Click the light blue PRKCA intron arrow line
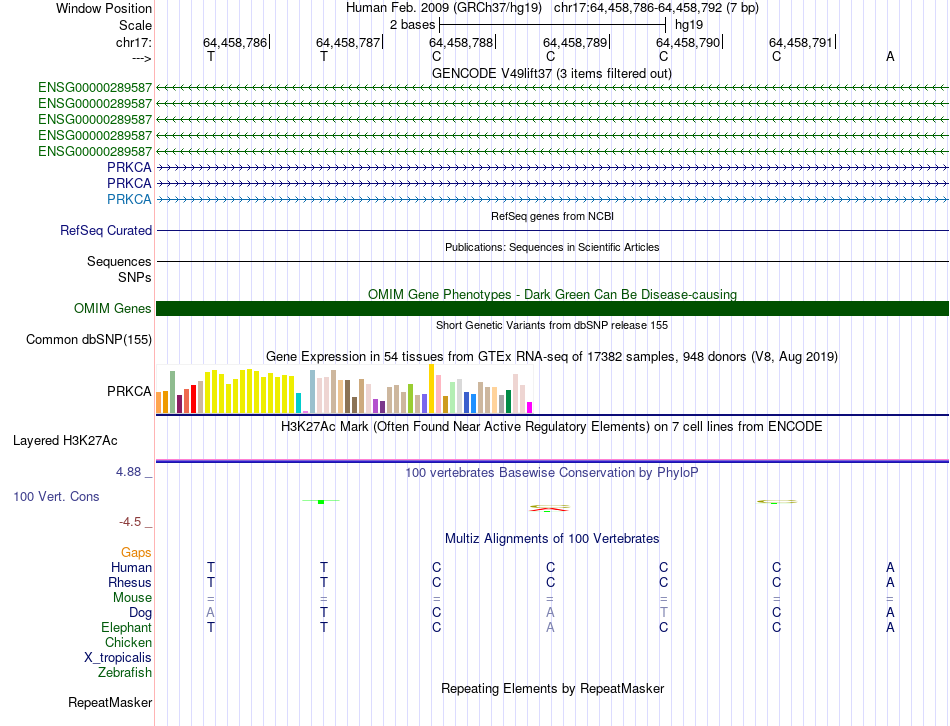 tap(552, 199)
